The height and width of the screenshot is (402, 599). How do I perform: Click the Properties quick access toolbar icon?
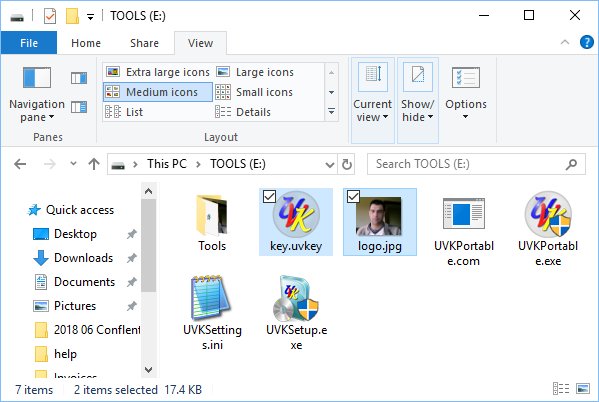pyautogui.click(x=50, y=16)
